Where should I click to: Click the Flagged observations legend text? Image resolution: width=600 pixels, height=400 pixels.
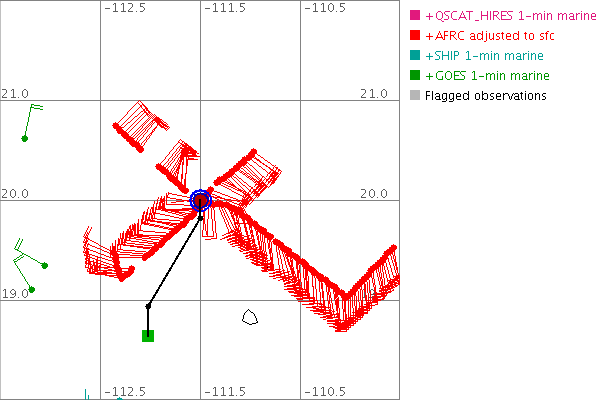485,96
